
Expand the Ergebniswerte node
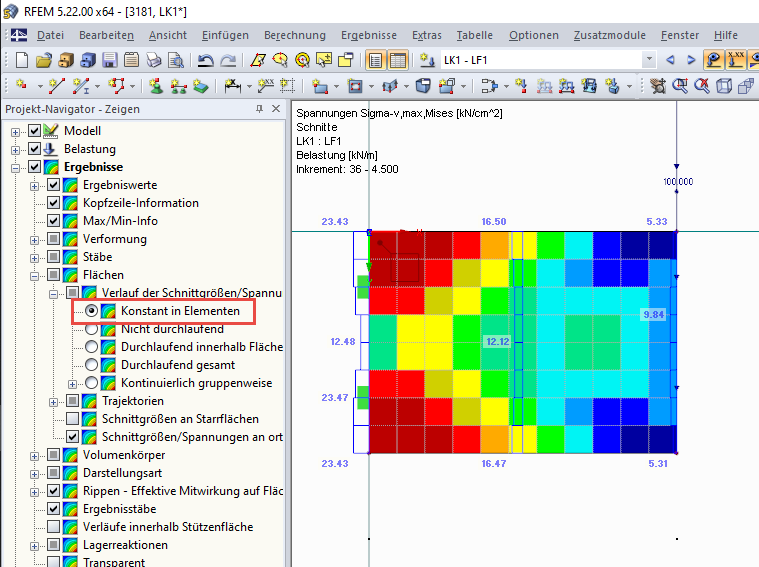pyautogui.click(x=34, y=186)
